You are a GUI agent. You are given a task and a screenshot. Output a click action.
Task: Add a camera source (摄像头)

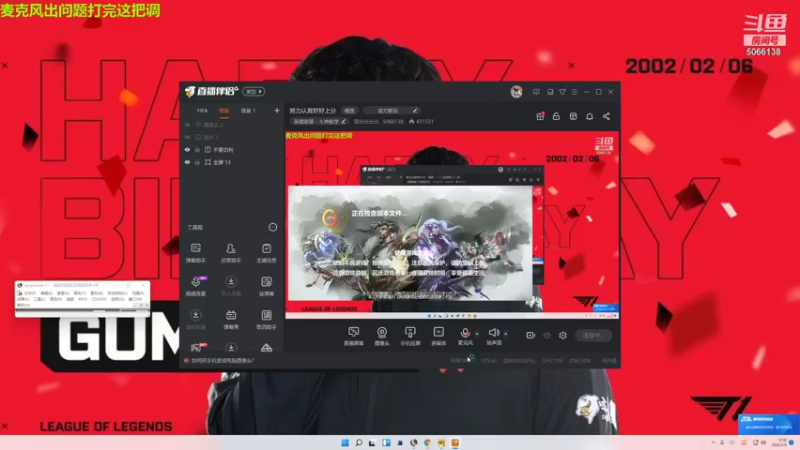382,336
